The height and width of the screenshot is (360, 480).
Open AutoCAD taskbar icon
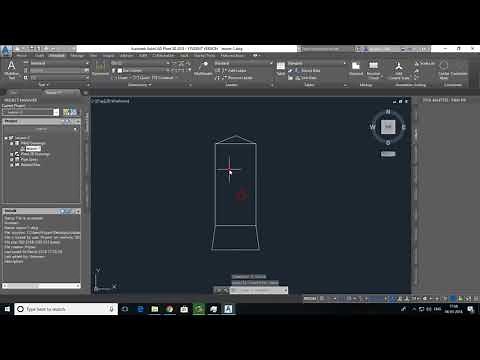click(228, 309)
